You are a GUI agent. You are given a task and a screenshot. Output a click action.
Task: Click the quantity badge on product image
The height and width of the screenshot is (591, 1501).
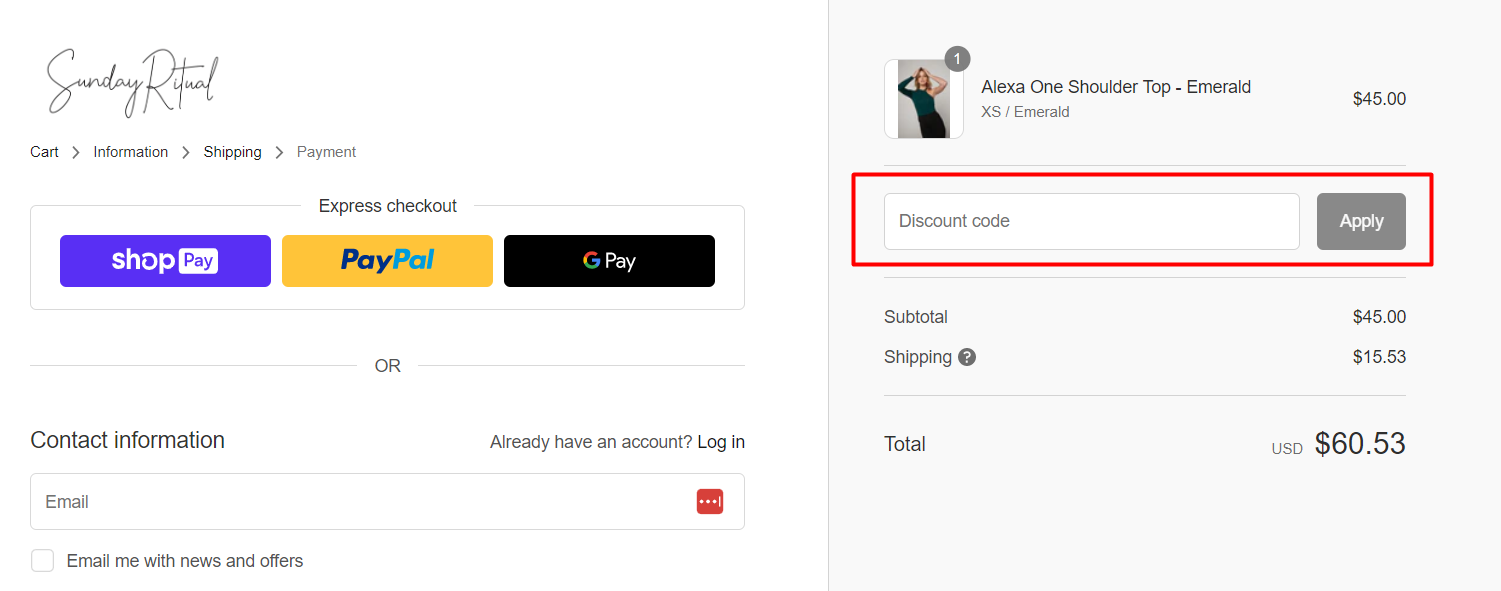957,58
